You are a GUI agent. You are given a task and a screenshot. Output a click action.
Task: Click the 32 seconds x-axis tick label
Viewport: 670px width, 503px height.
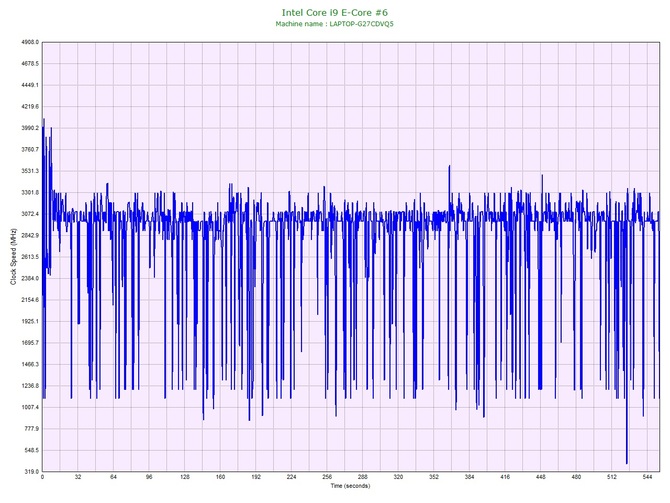click(78, 477)
